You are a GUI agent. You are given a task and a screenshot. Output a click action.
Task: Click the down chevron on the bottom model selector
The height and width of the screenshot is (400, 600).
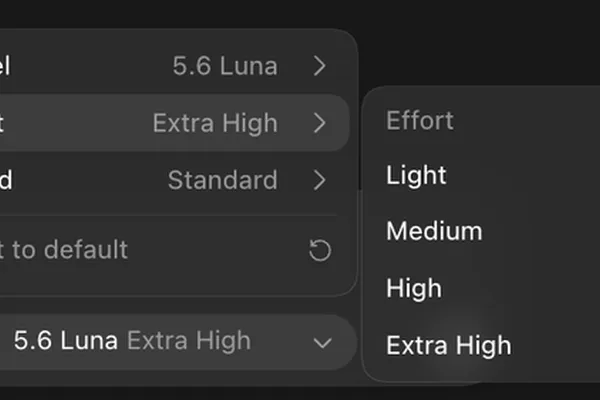[x=323, y=343]
